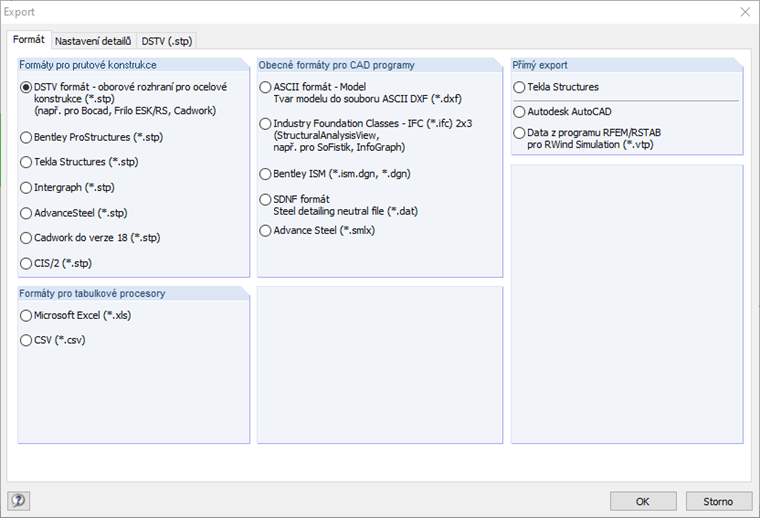Select AdvanceSteel (*.stp) radio button
The height and width of the screenshot is (518, 760).
pyautogui.click(x=26, y=213)
